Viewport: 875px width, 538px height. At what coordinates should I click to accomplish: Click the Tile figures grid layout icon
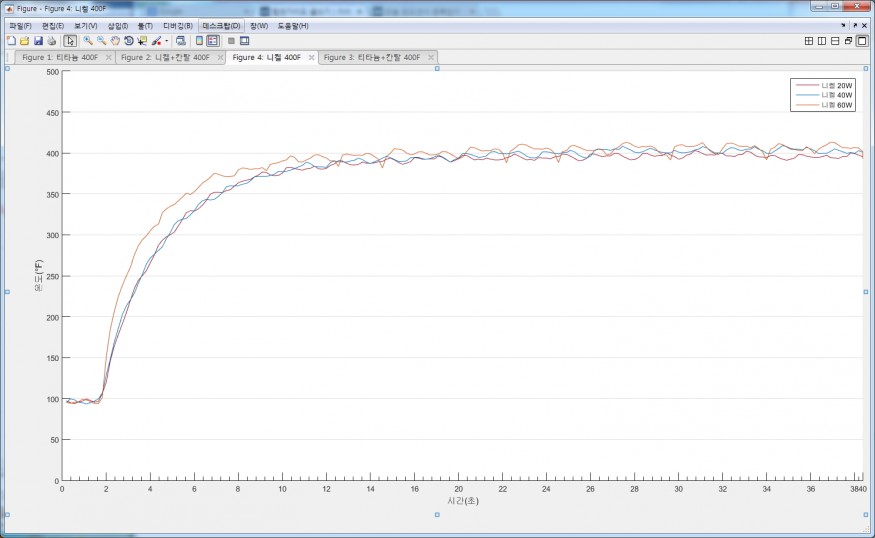click(x=809, y=41)
